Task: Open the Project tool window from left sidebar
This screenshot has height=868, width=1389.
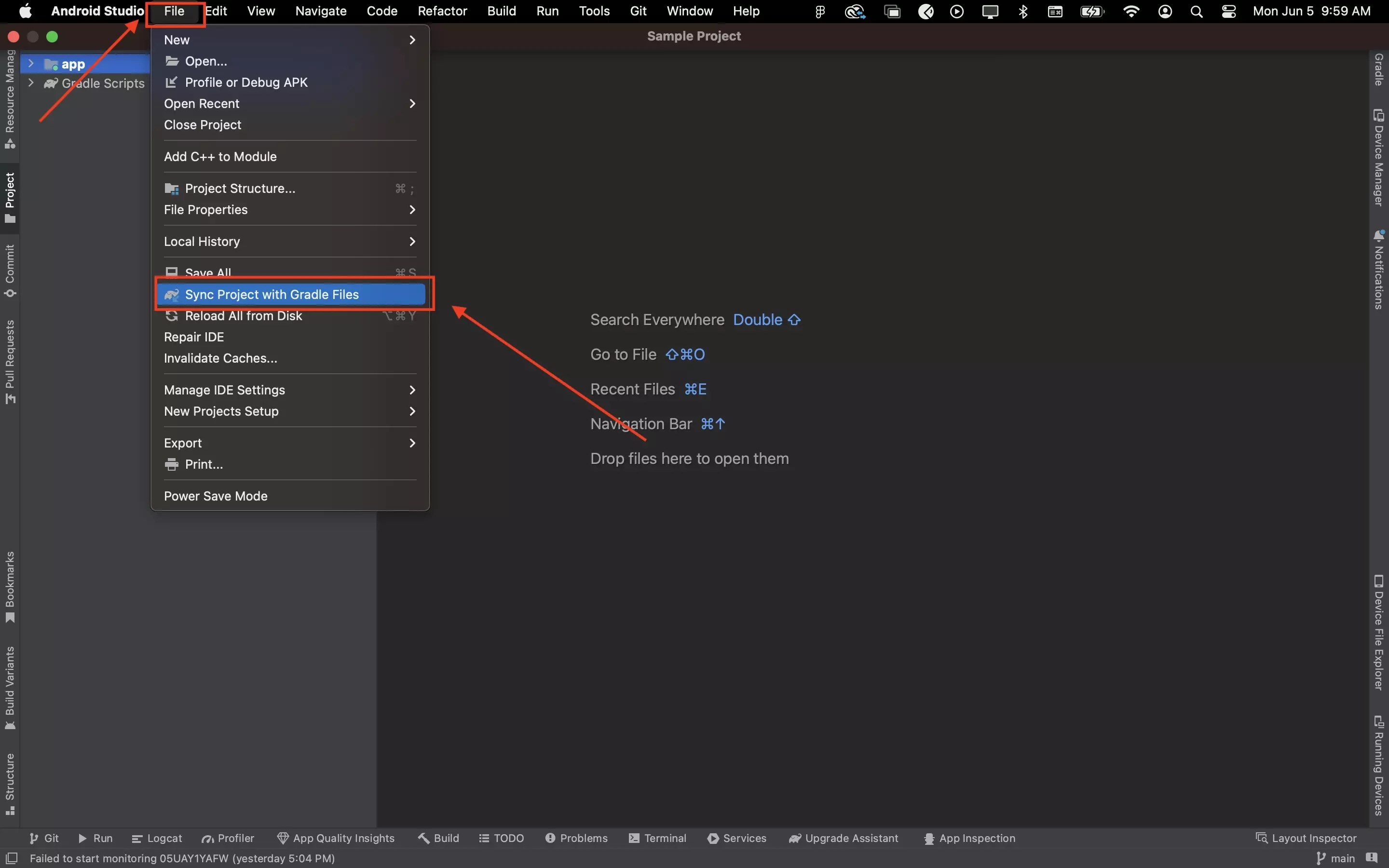Action: pos(10,198)
